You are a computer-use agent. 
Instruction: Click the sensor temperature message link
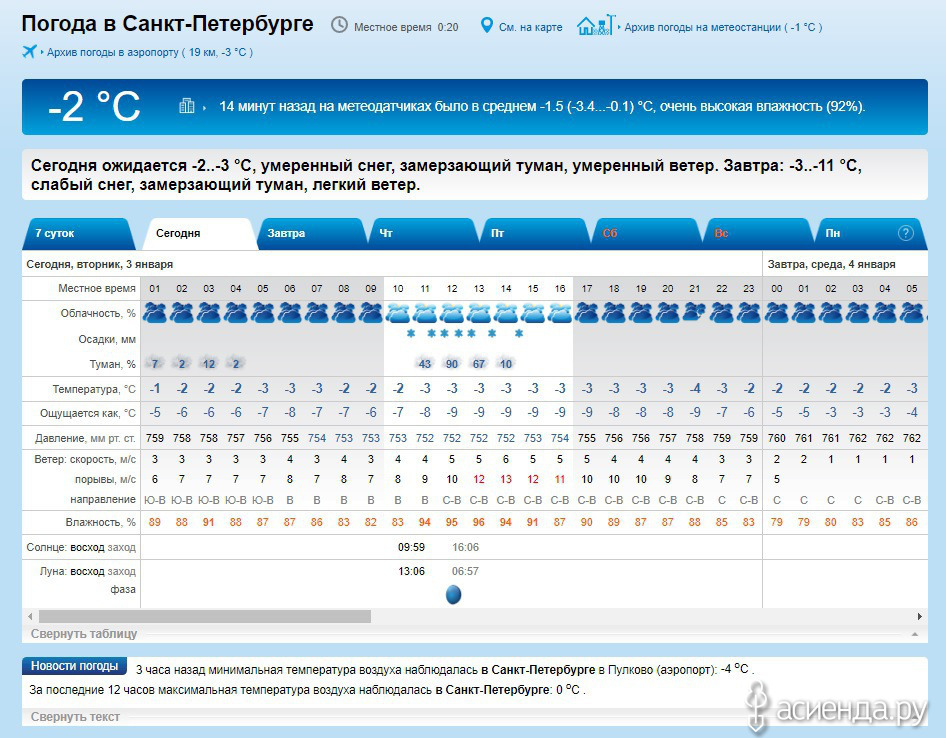542,107
